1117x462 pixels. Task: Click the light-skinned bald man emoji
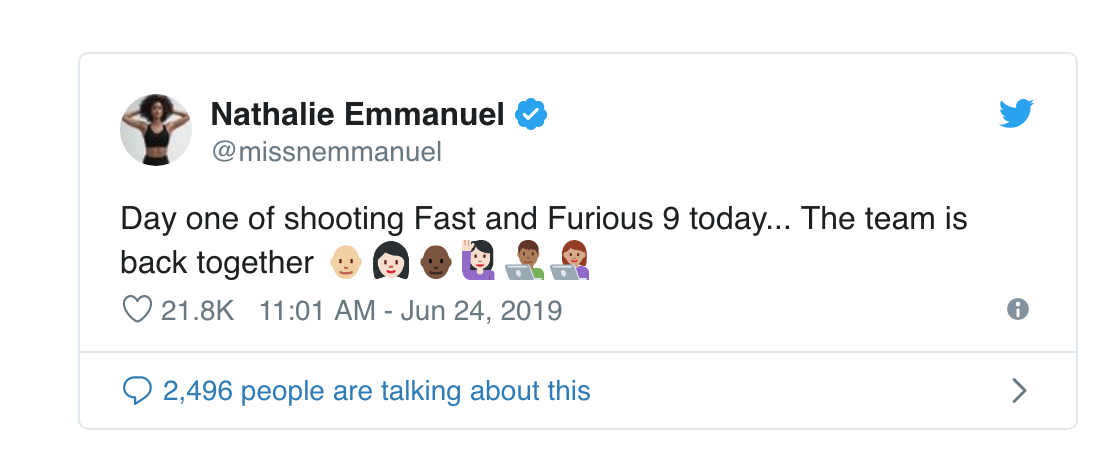[x=346, y=263]
